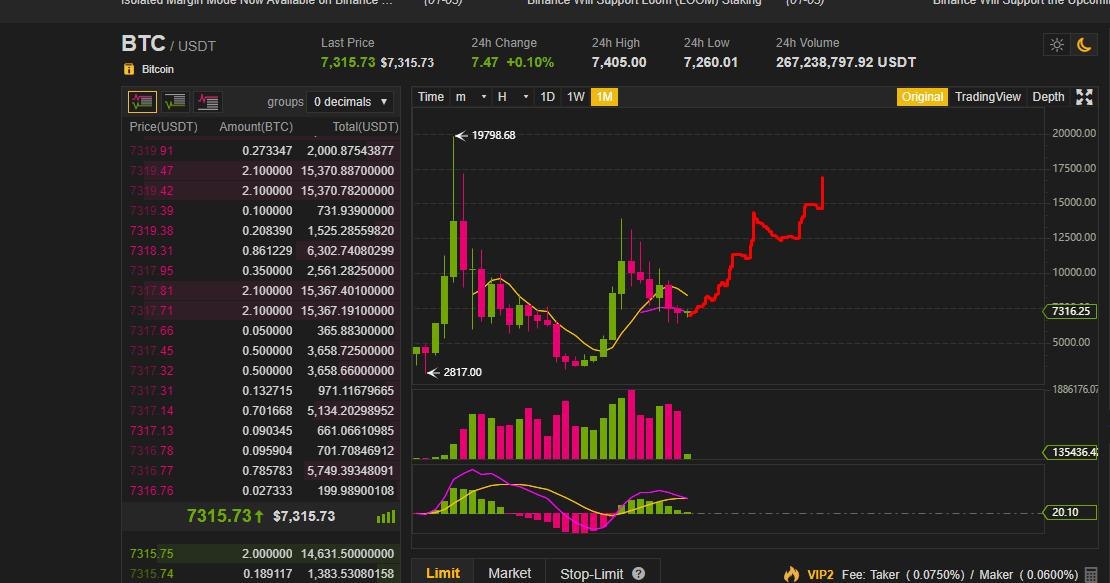Click the VIP2 flame icon
1110x583 pixels.
[791, 575]
